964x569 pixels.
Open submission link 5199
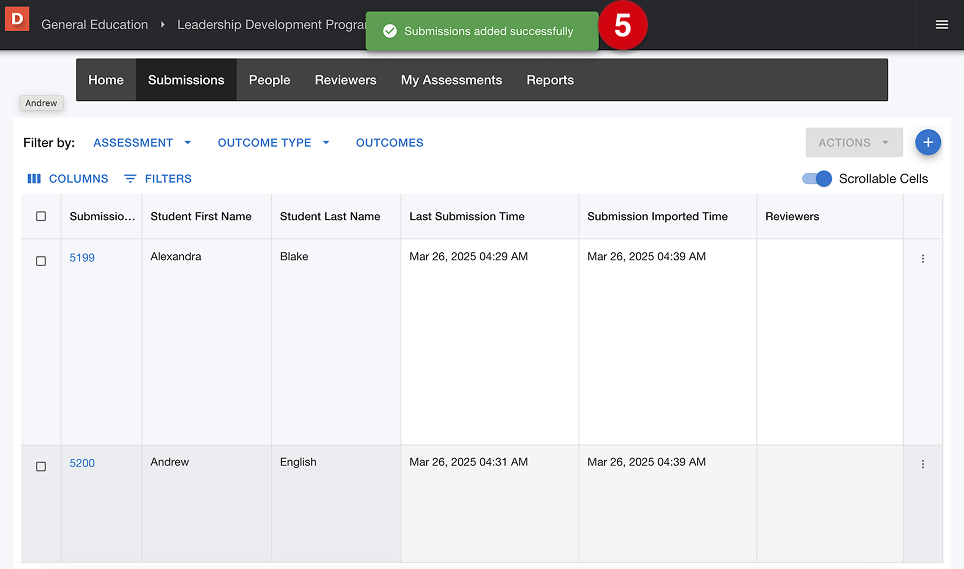(82, 258)
